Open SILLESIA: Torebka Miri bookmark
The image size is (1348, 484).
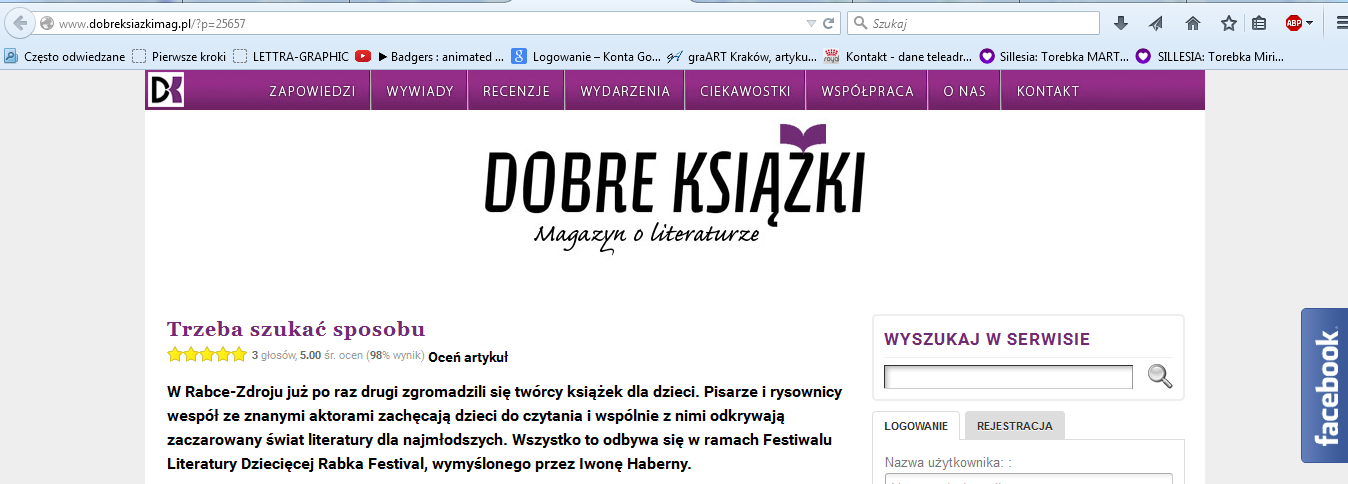(1209, 57)
